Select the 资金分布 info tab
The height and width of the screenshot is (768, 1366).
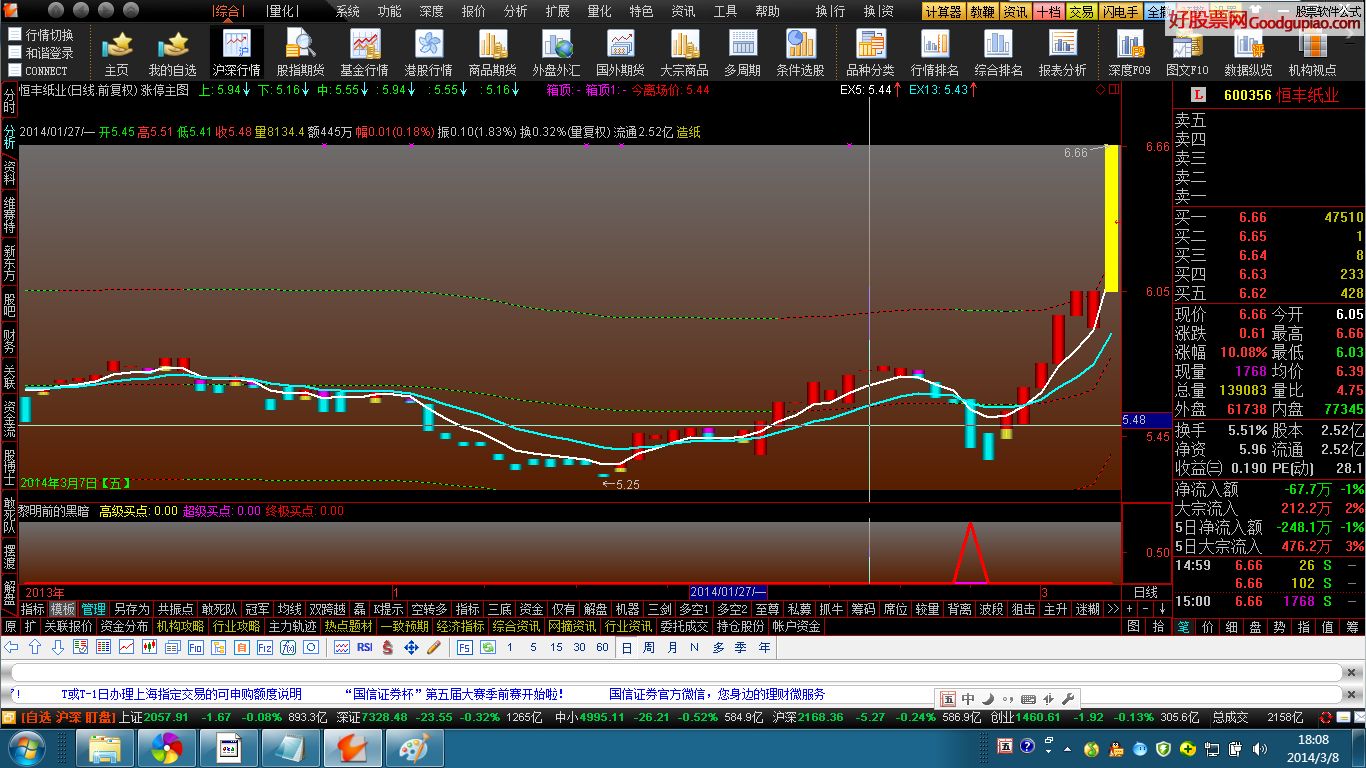pyautogui.click(x=124, y=626)
